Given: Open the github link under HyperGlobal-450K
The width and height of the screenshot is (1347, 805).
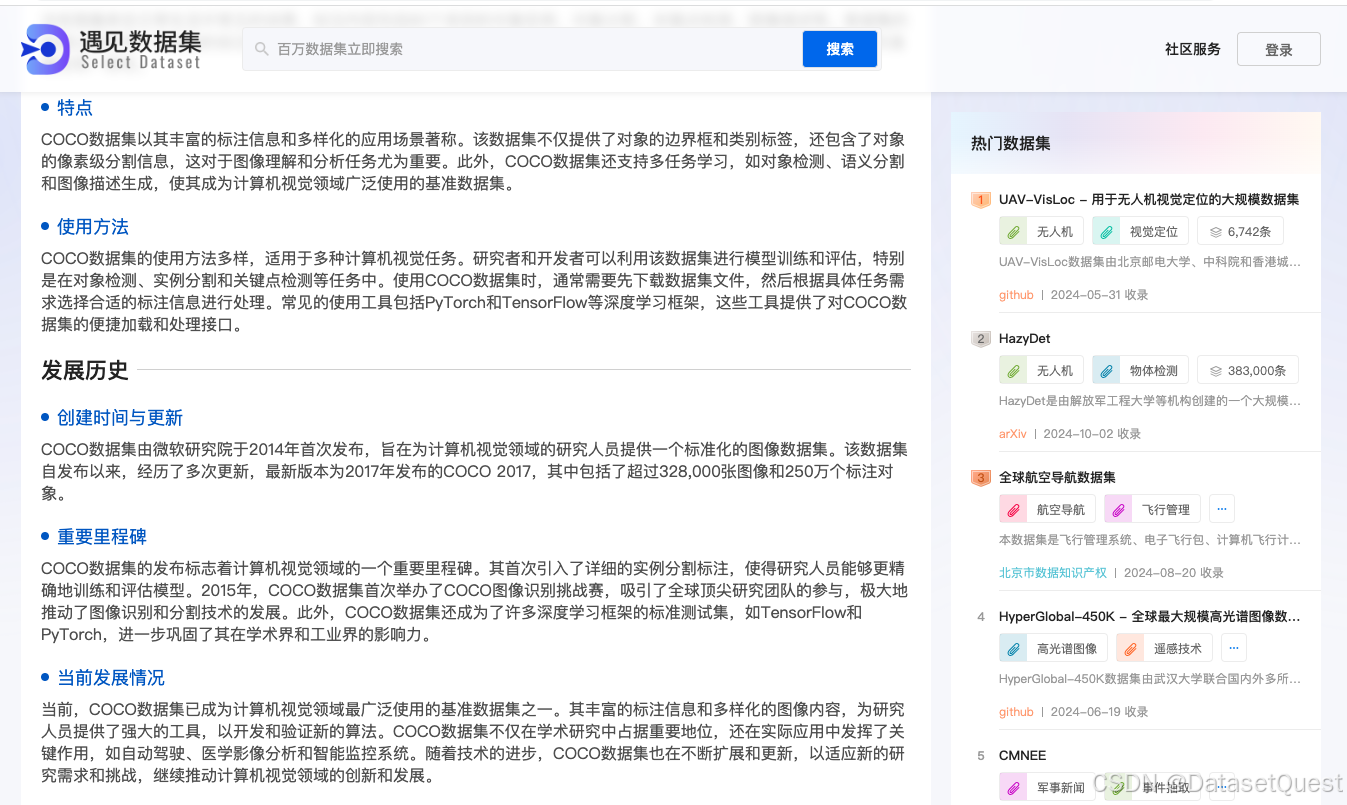Looking at the screenshot, I should tap(1016, 712).
